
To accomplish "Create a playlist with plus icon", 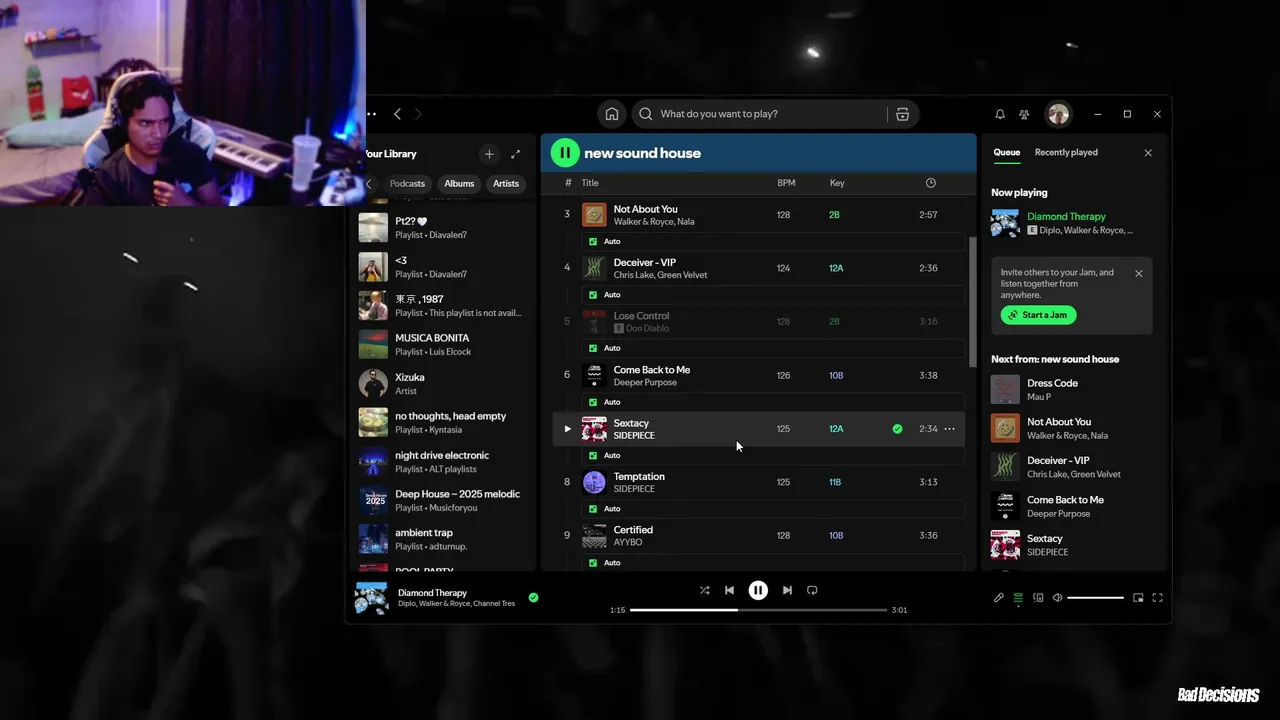I will point(489,154).
